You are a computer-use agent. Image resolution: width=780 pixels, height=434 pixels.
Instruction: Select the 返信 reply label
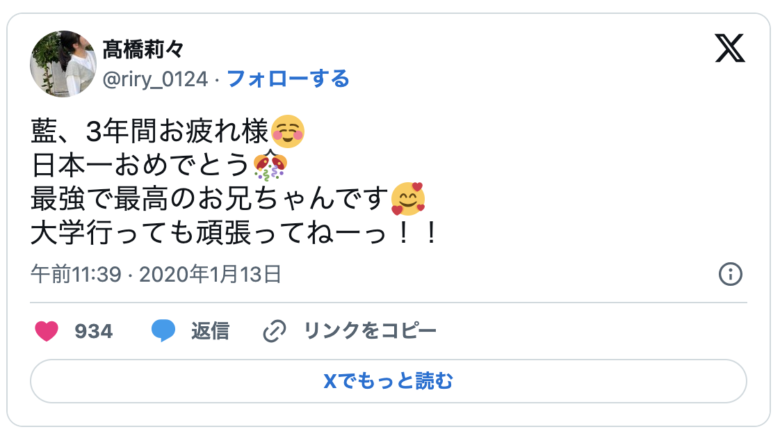pos(210,331)
